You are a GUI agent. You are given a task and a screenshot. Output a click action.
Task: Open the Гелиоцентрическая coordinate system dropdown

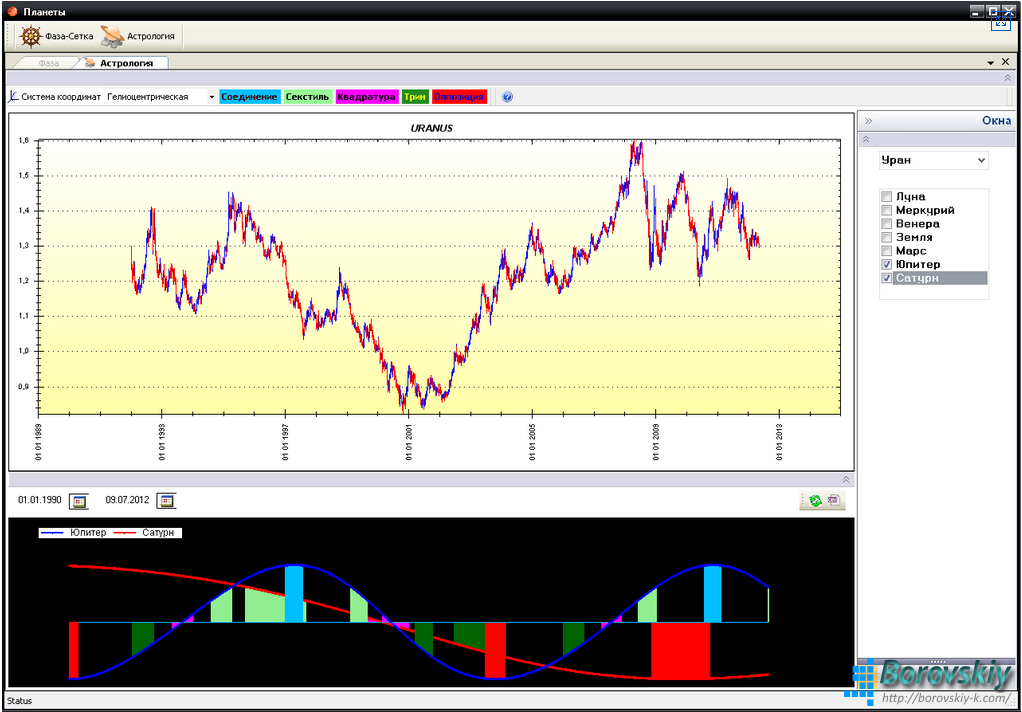coord(211,97)
